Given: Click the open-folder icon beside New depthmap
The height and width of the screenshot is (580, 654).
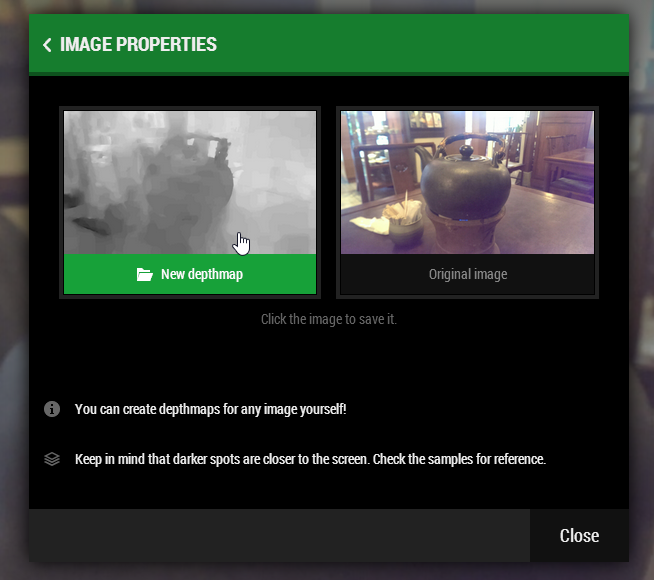Looking at the screenshot, I should click(144, 274).
